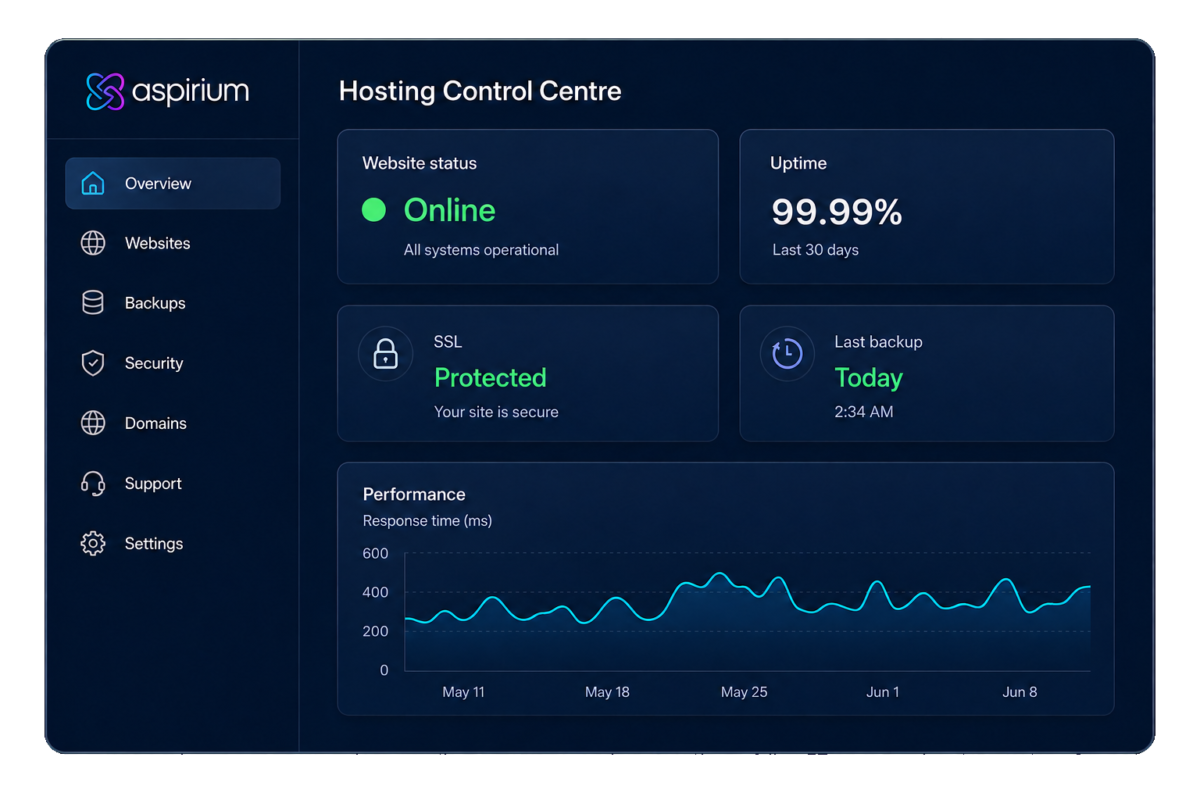Click the response time line chart
This screenshot has height=800, width=1200.
tap(748, 611)
